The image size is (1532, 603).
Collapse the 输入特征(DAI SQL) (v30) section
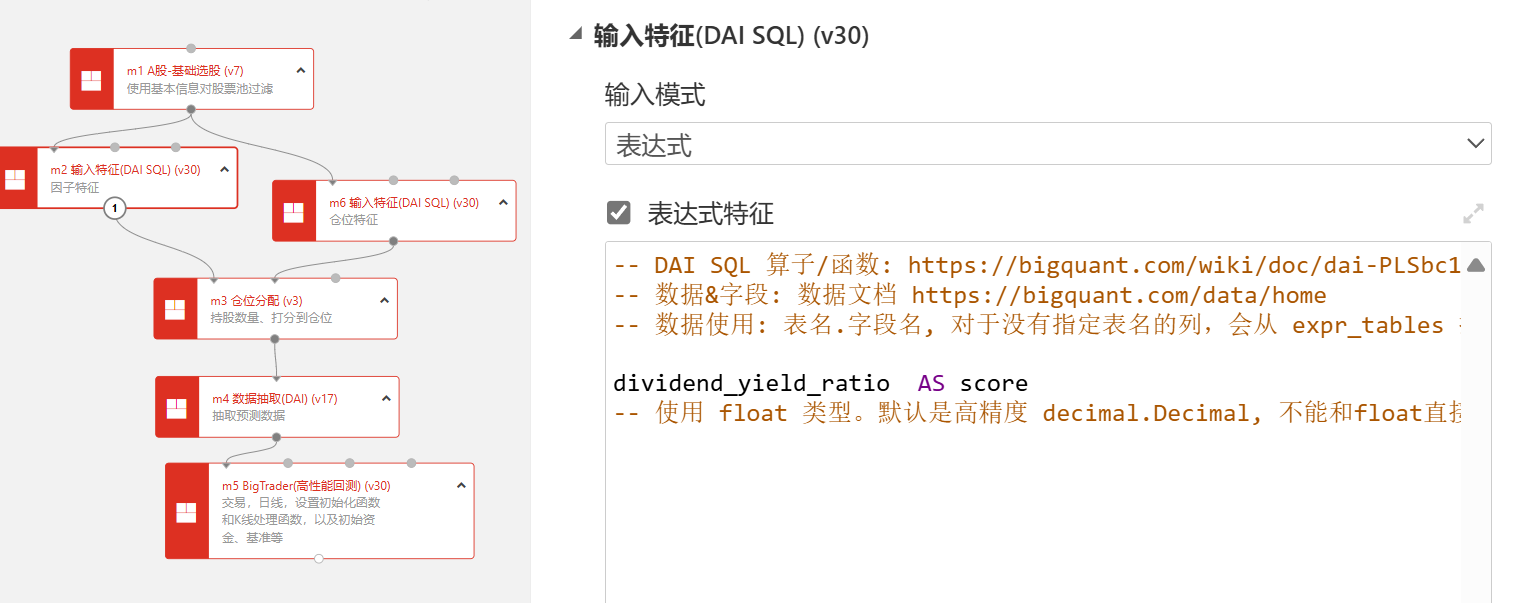click(575, 35)
